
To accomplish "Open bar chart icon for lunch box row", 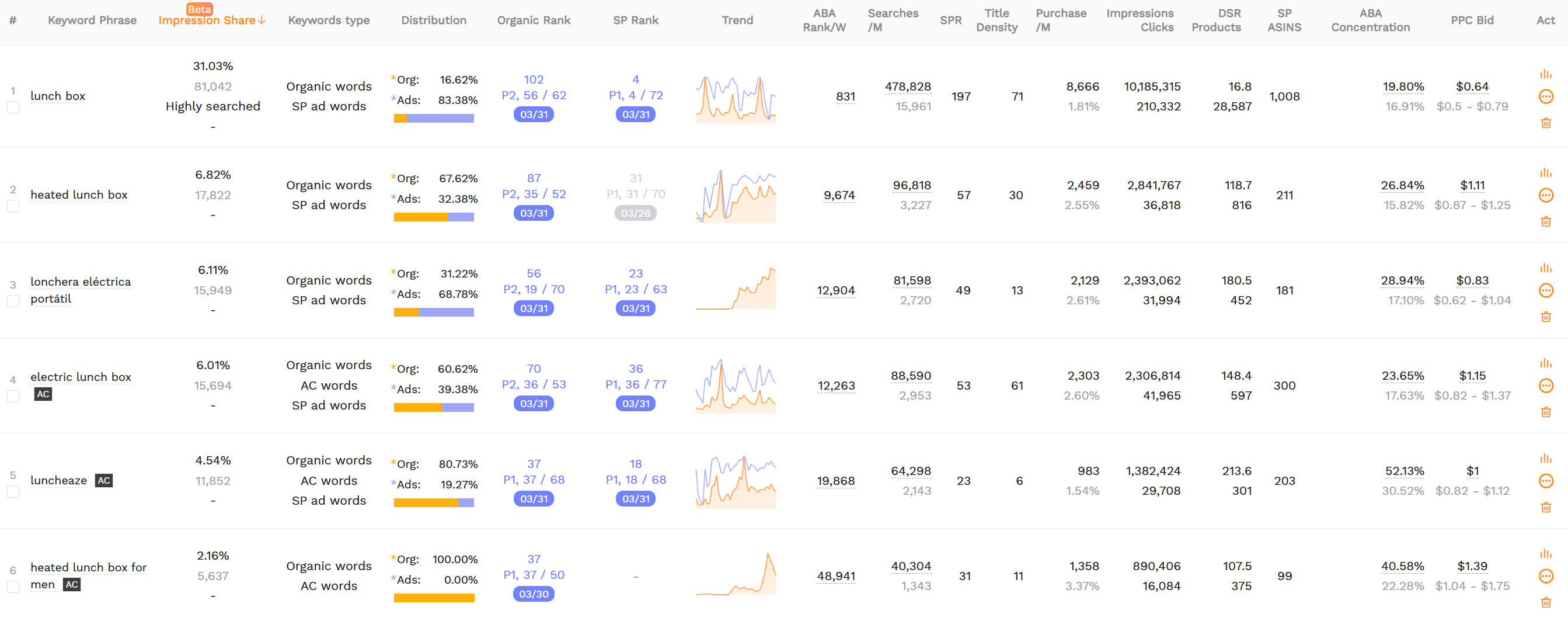I will tap(1545, 74).
